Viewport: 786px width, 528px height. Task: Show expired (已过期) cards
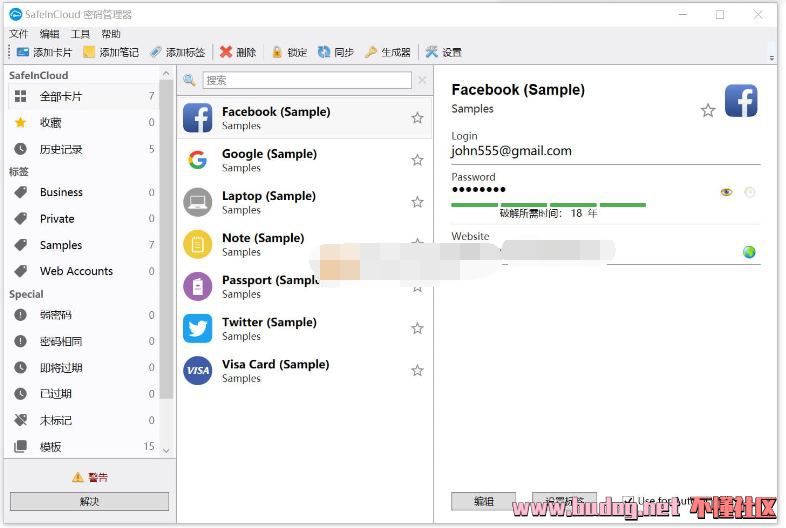(x=83, y=394)
